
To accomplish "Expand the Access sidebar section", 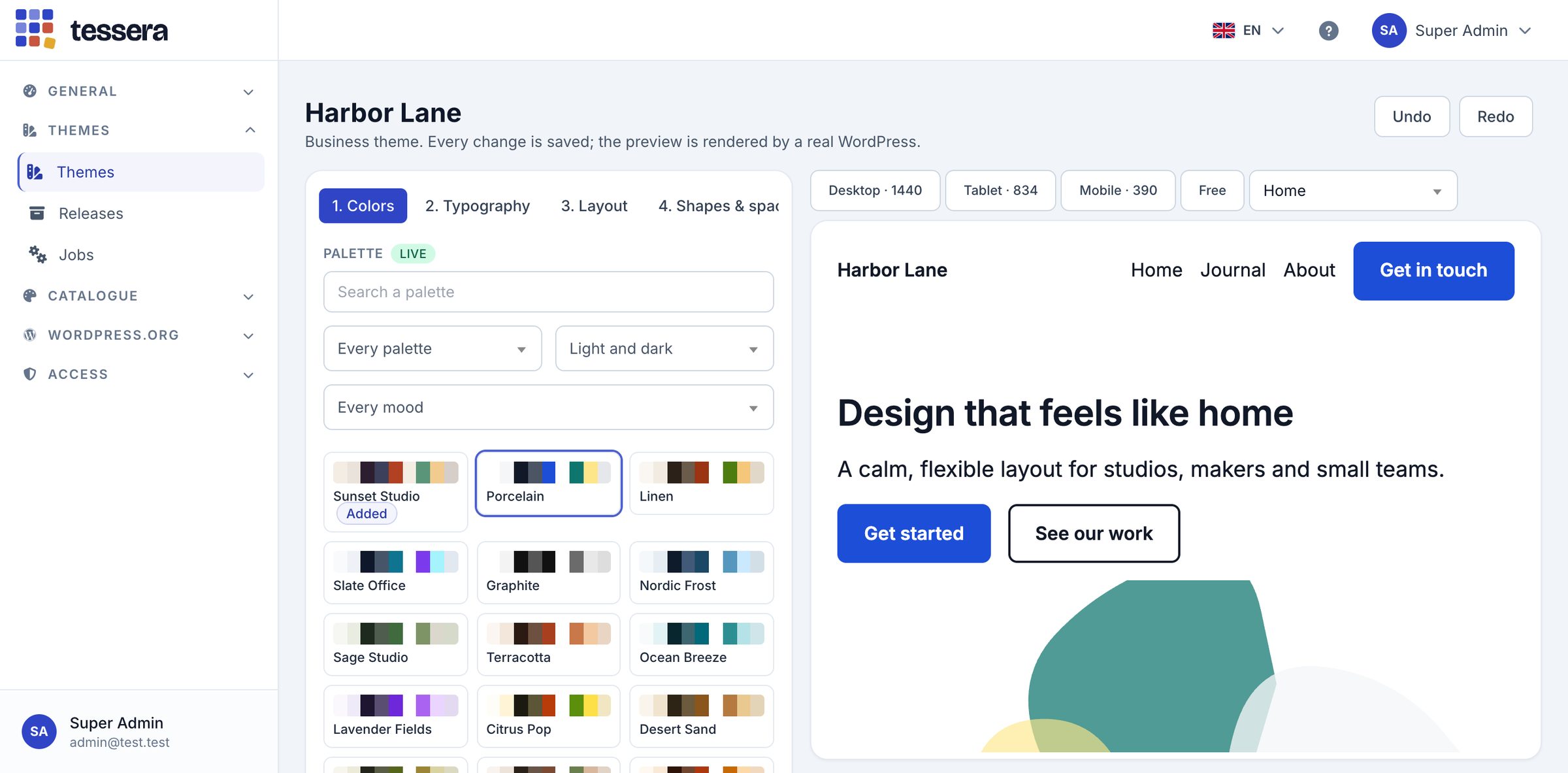I will click(139, 374).
